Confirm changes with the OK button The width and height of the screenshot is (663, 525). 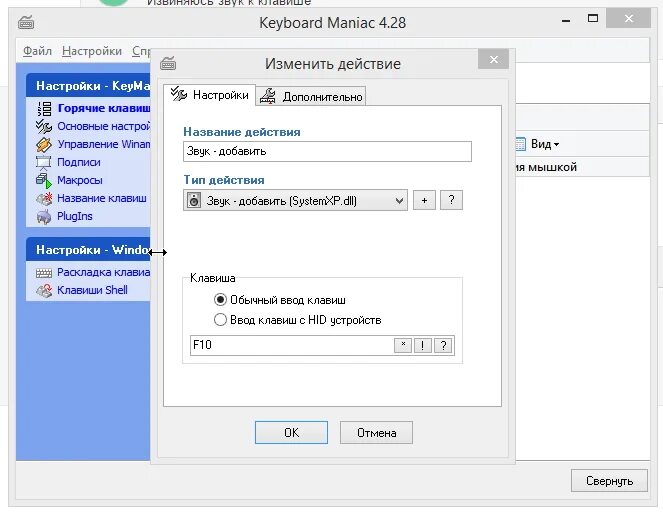point(291,432)
